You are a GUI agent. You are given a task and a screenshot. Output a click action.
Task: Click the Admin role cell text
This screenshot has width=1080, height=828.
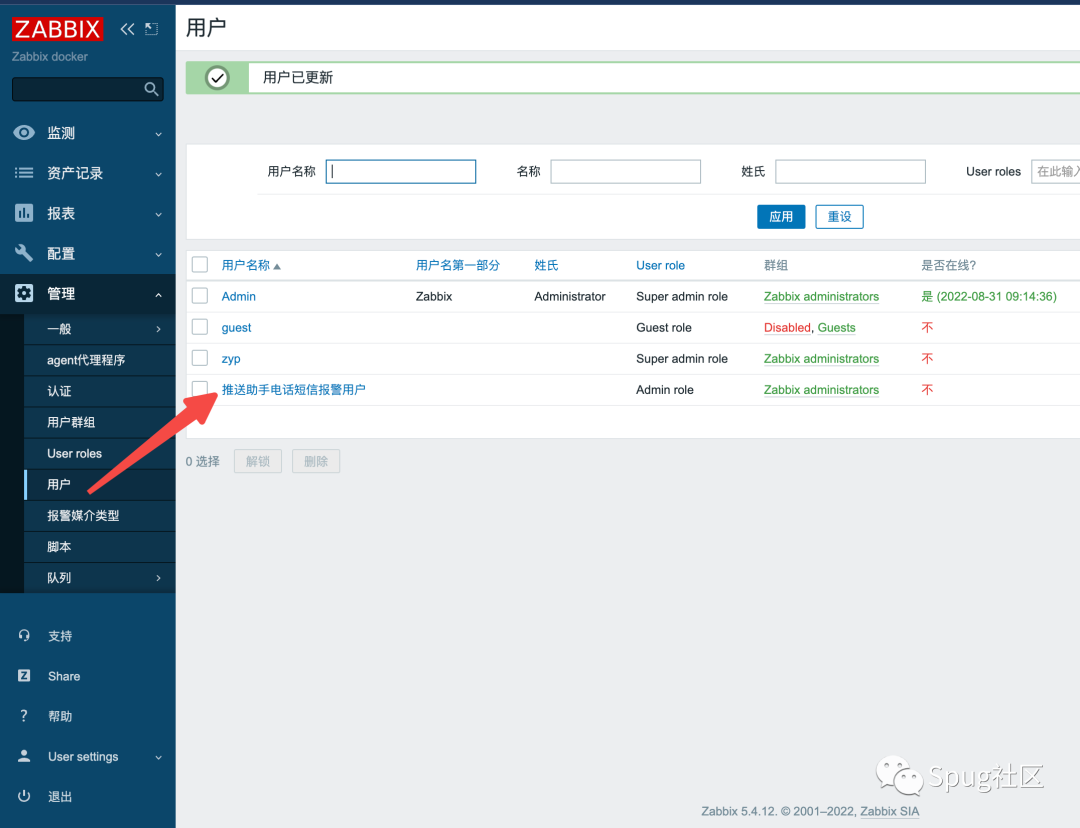point(665,390)
